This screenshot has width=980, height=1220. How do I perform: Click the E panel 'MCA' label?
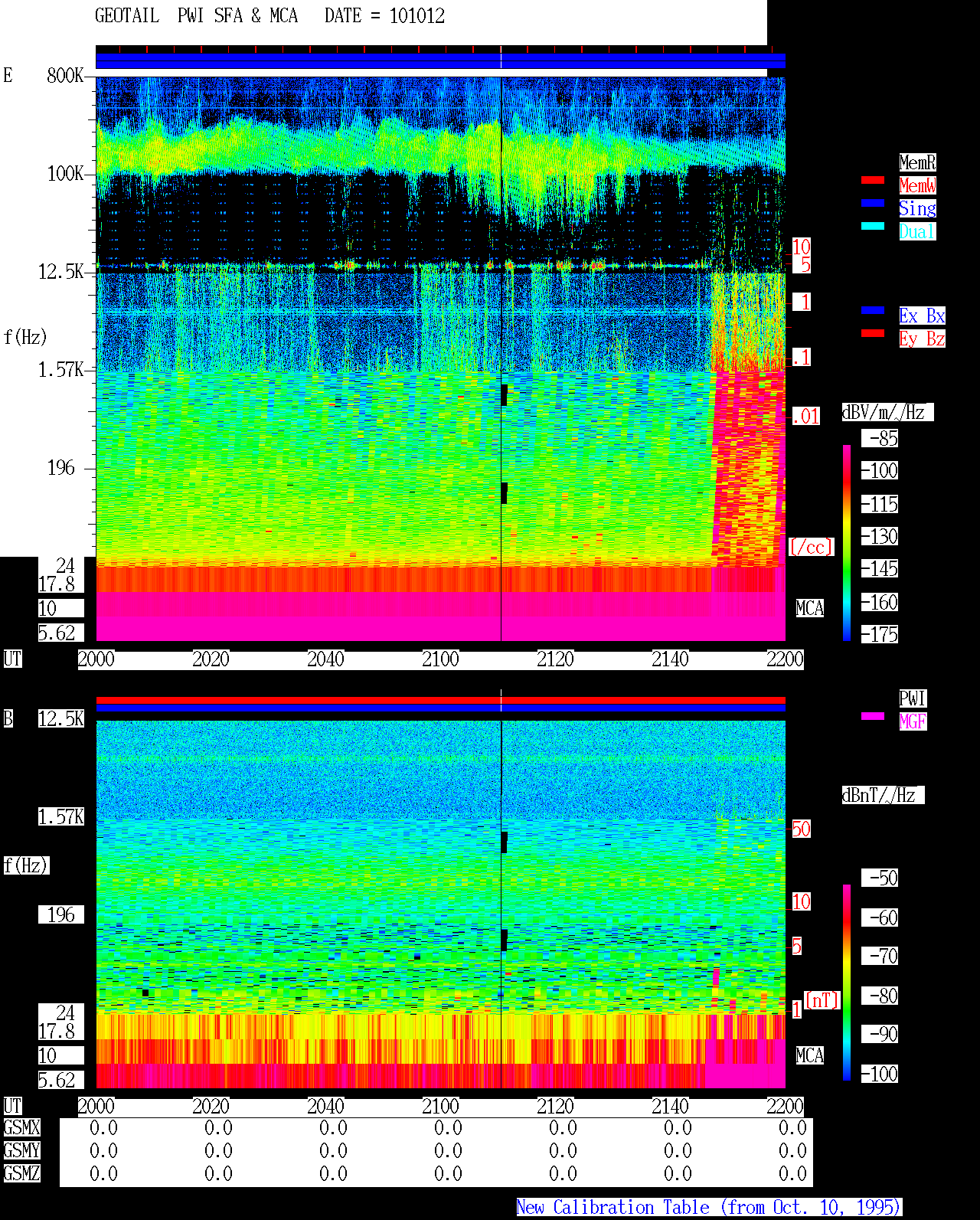(810, 608)
